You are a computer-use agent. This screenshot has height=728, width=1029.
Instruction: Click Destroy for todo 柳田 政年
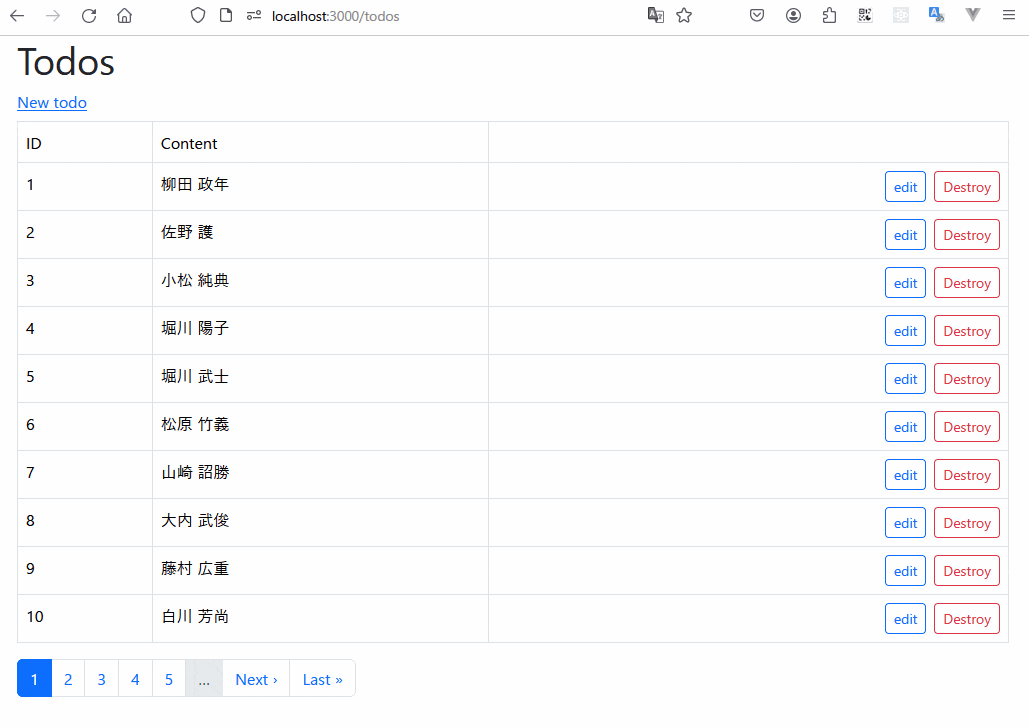click(967, 187)
